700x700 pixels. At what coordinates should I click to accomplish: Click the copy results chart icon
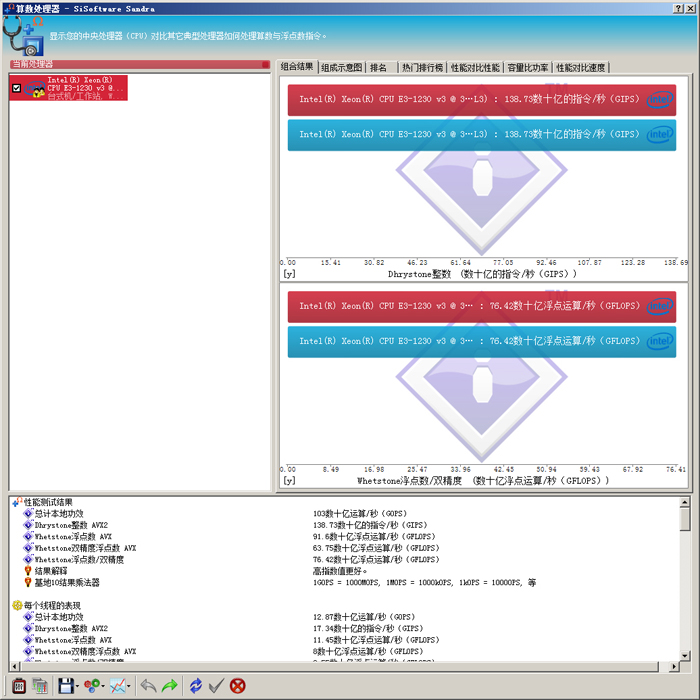[x=40, y=686]
